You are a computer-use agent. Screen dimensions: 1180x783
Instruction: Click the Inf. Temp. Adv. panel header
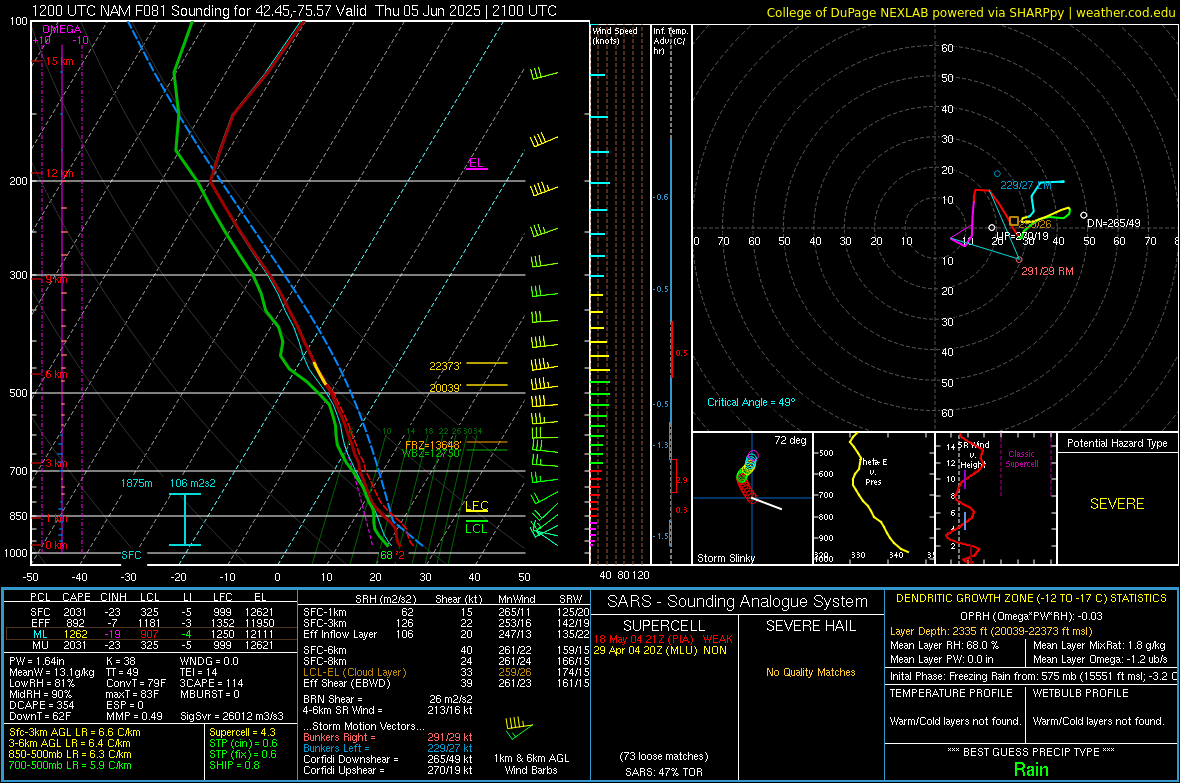coord(670,41)
